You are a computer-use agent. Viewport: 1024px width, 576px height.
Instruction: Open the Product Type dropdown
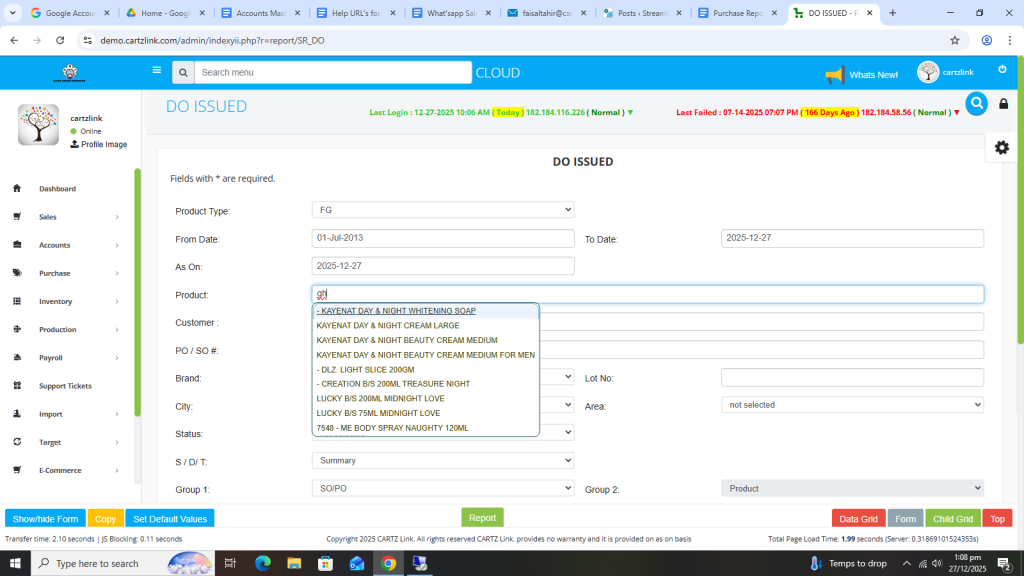pyautogui.click(x=443, y=210)
